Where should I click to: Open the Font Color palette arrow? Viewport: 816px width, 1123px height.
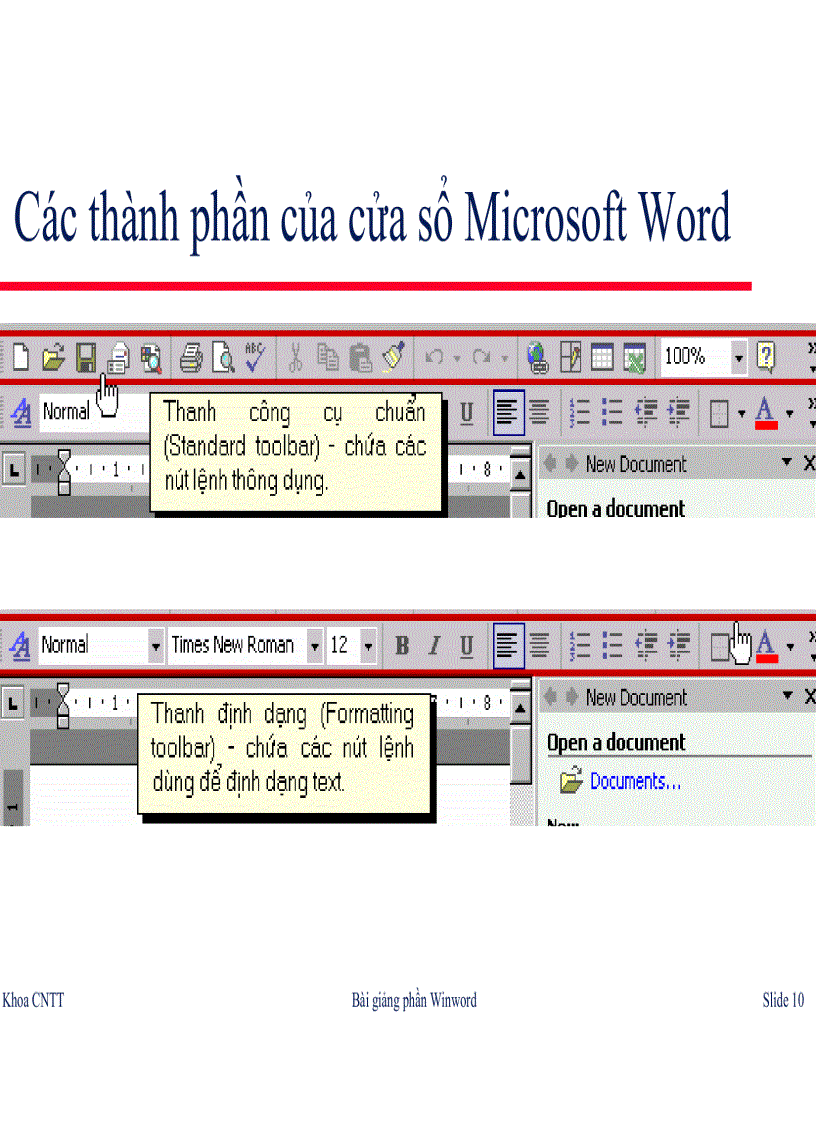[790, 646]
